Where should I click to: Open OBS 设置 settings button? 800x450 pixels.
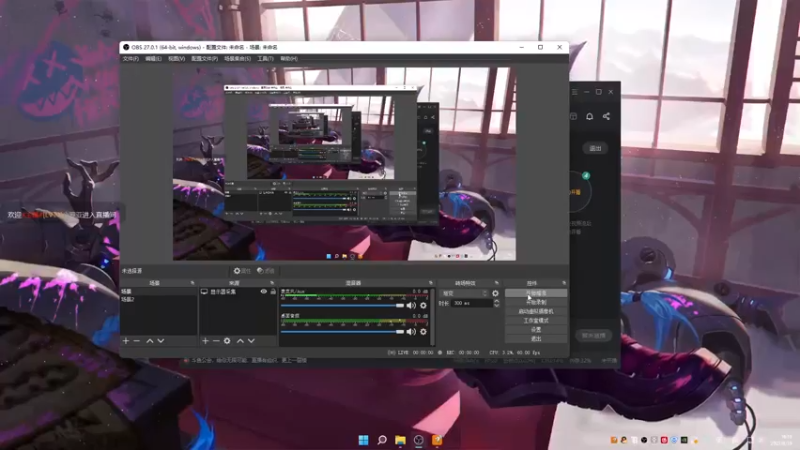pos(536,330)
